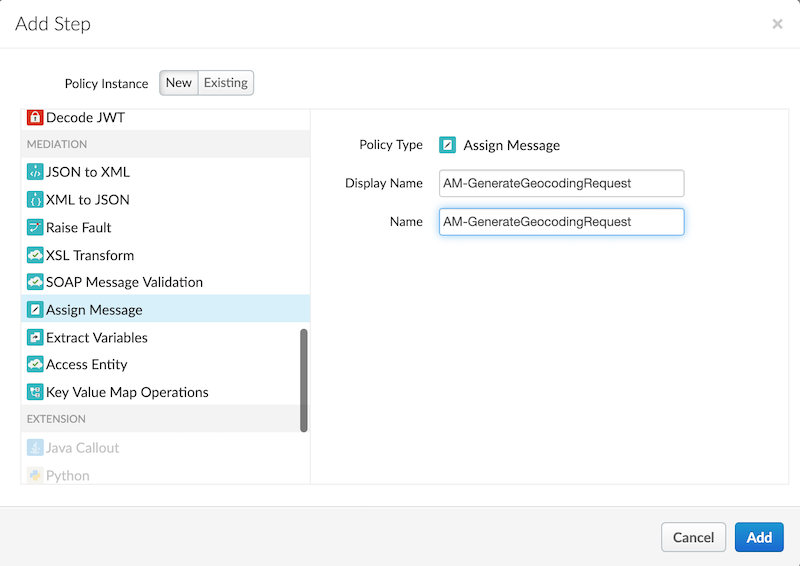
Task: Focus the Name input field
Action: 561,222
